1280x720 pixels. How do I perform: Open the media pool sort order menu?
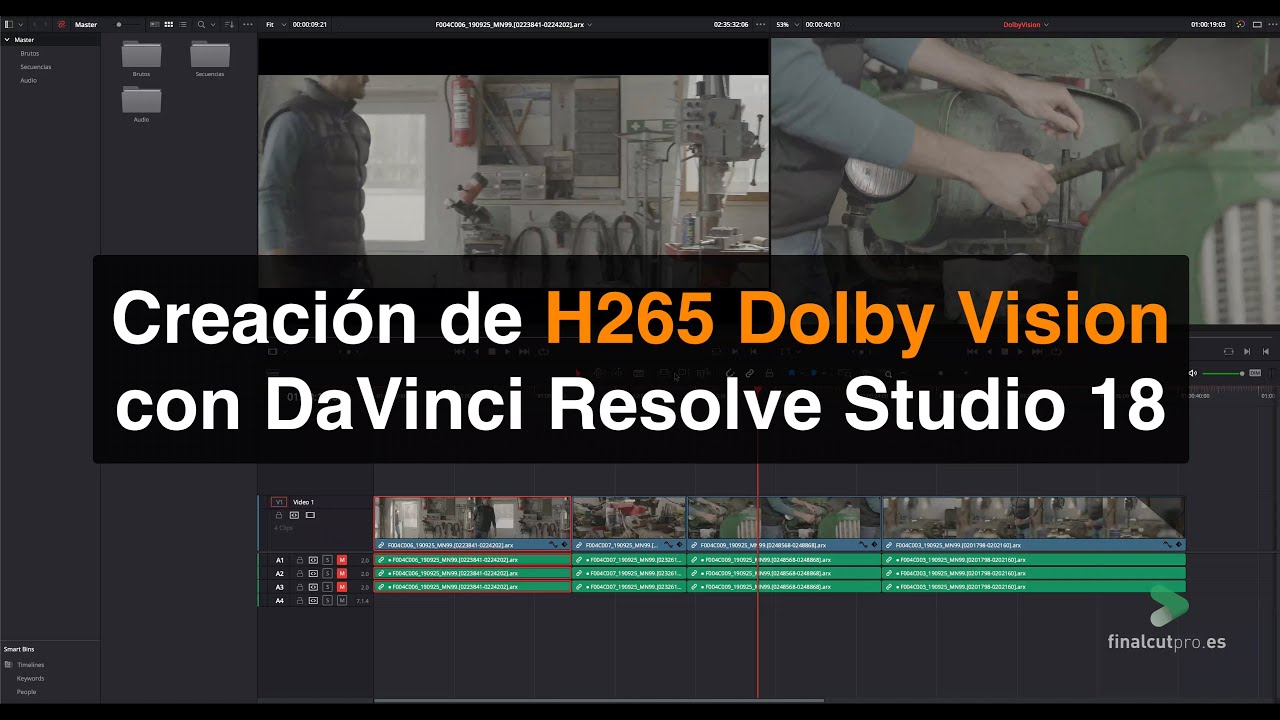coord(229,24)
